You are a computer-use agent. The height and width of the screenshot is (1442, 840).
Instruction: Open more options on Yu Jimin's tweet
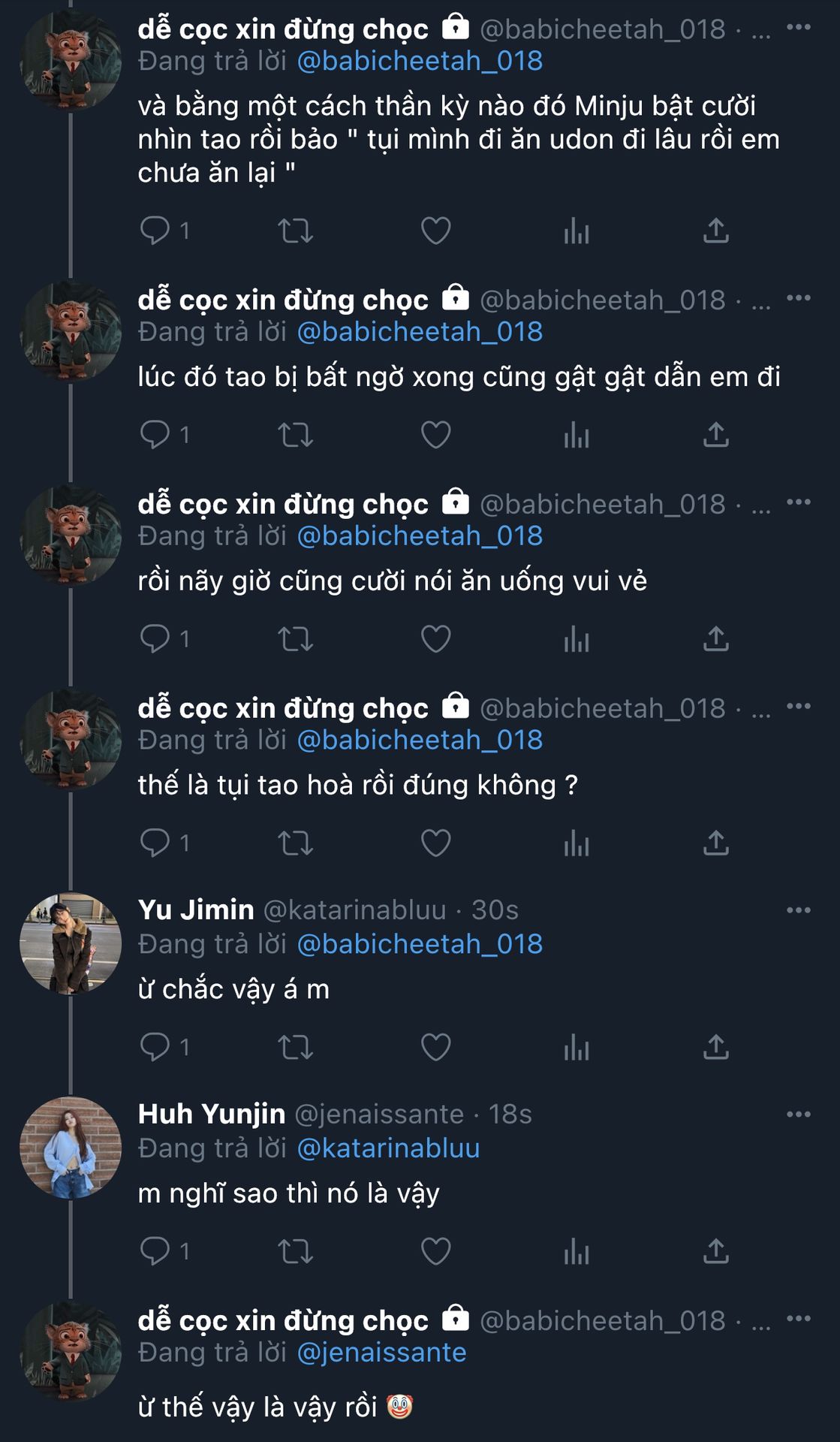(798, 910)
